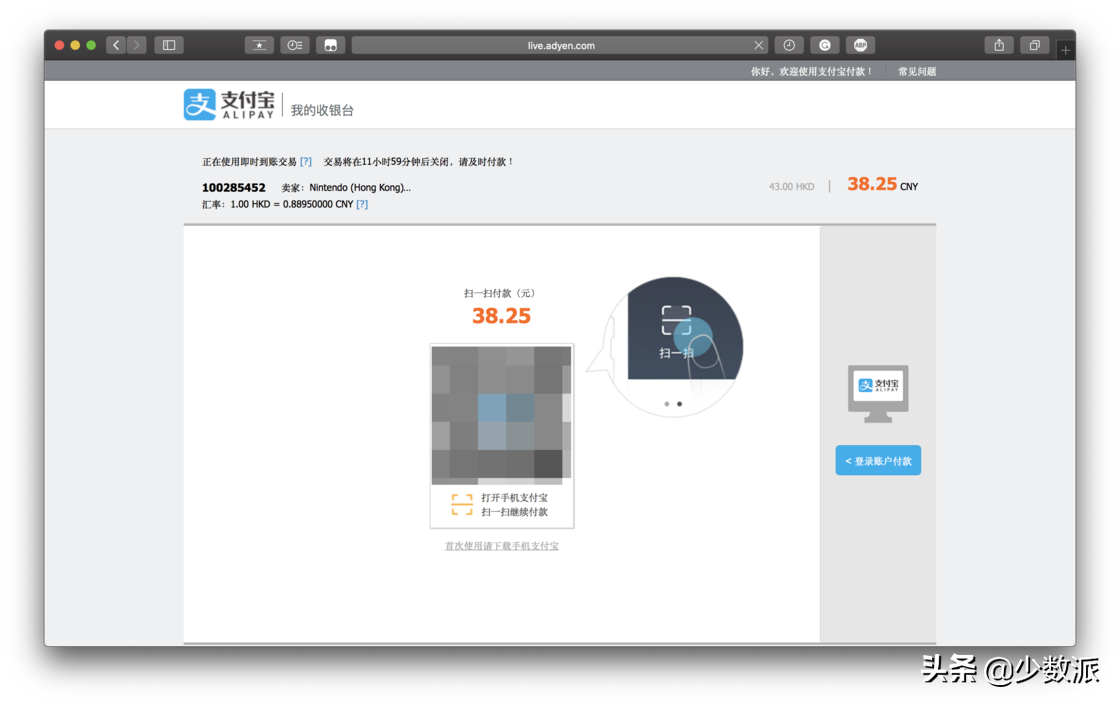Open the Share menu in Safari

999,45
